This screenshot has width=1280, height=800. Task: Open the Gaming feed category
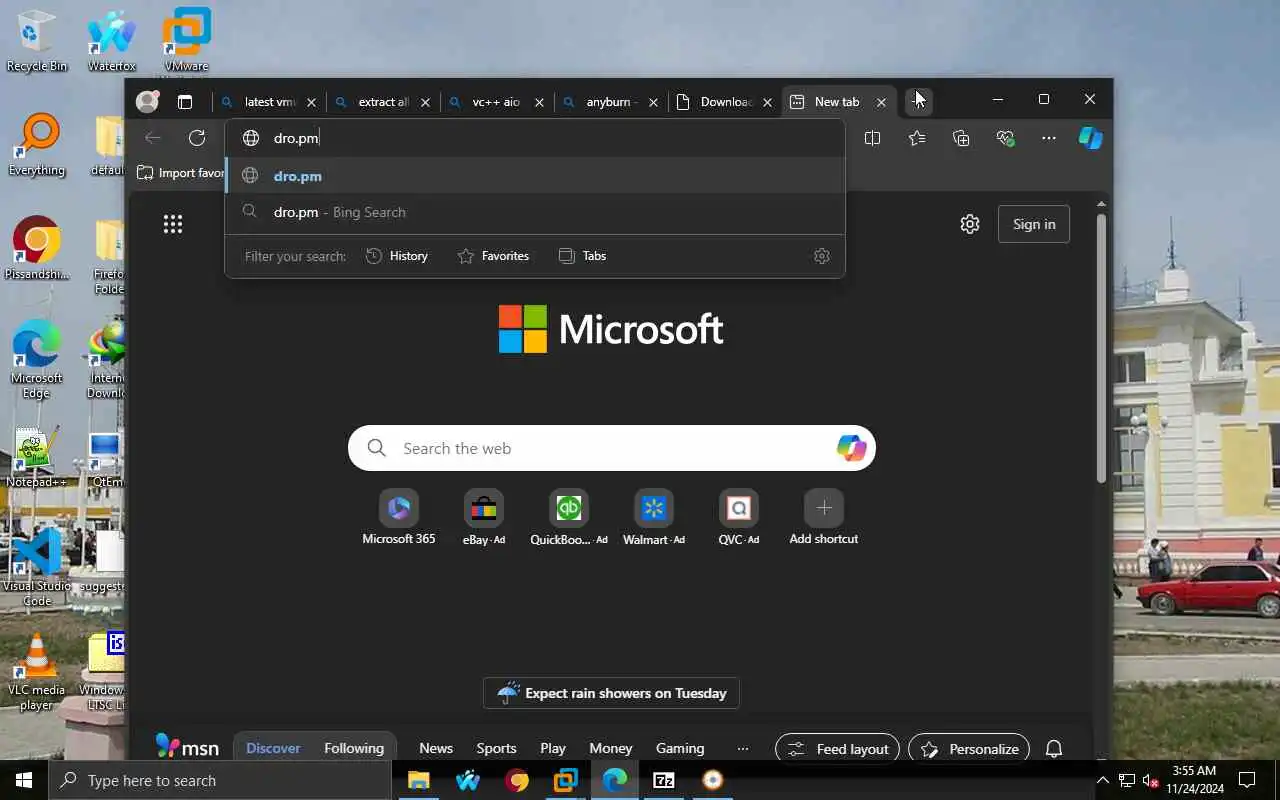680,748
